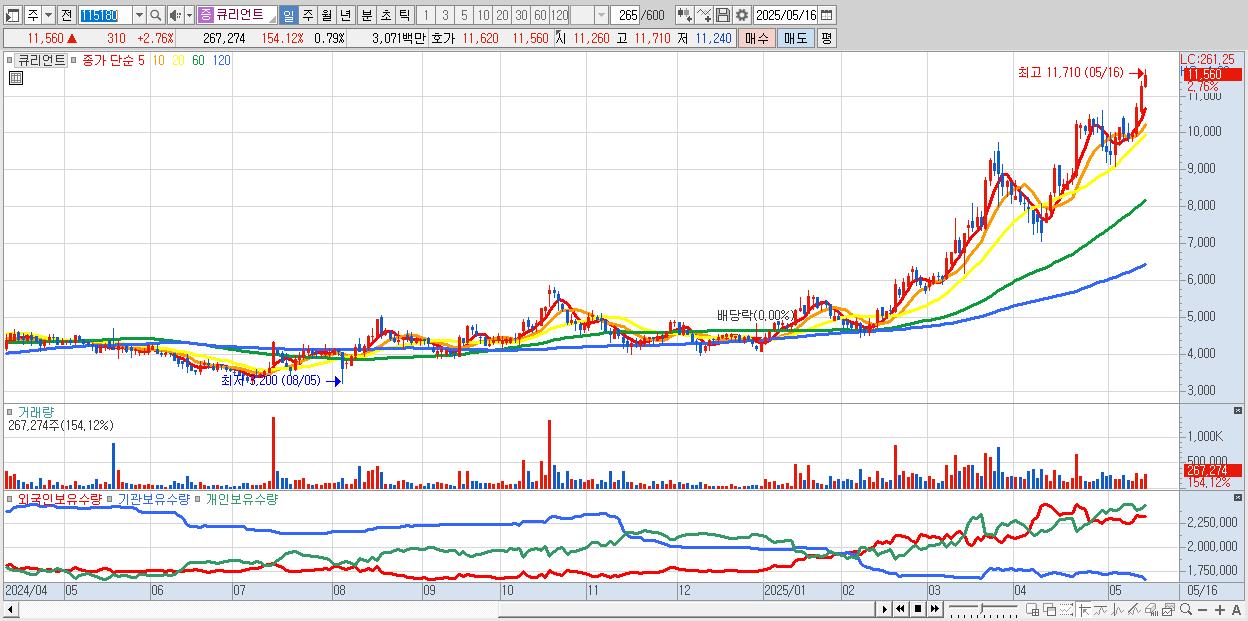Open the 주 market type dropdown arrow

click(x=48, y=15)
